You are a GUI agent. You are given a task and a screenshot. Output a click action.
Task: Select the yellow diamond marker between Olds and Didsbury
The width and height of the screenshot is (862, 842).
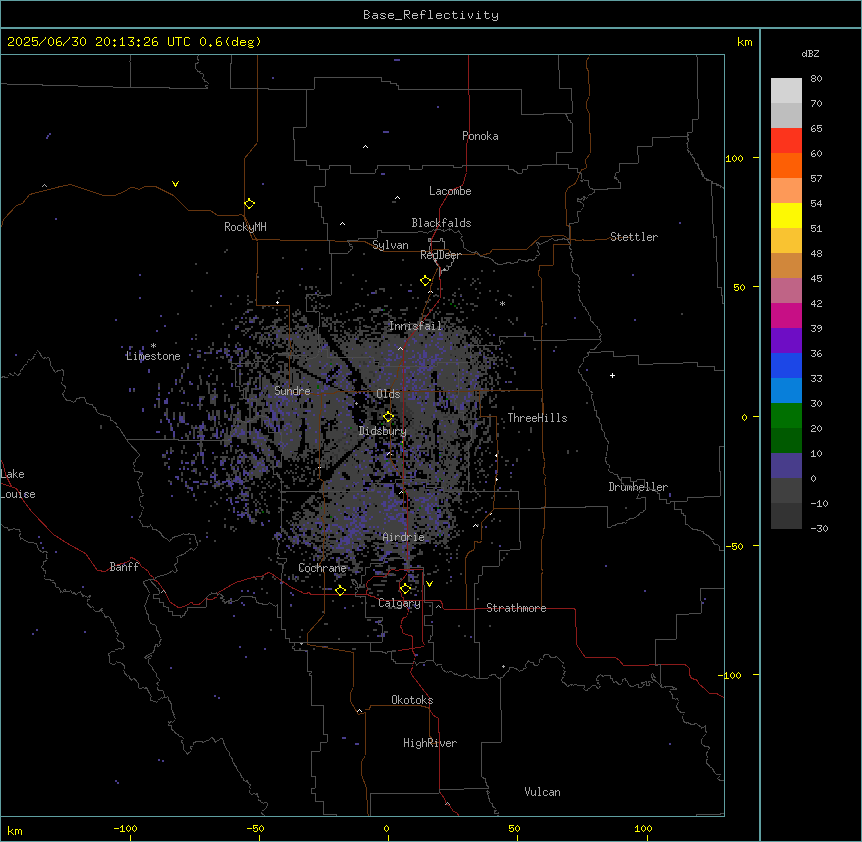pos(388,417)
